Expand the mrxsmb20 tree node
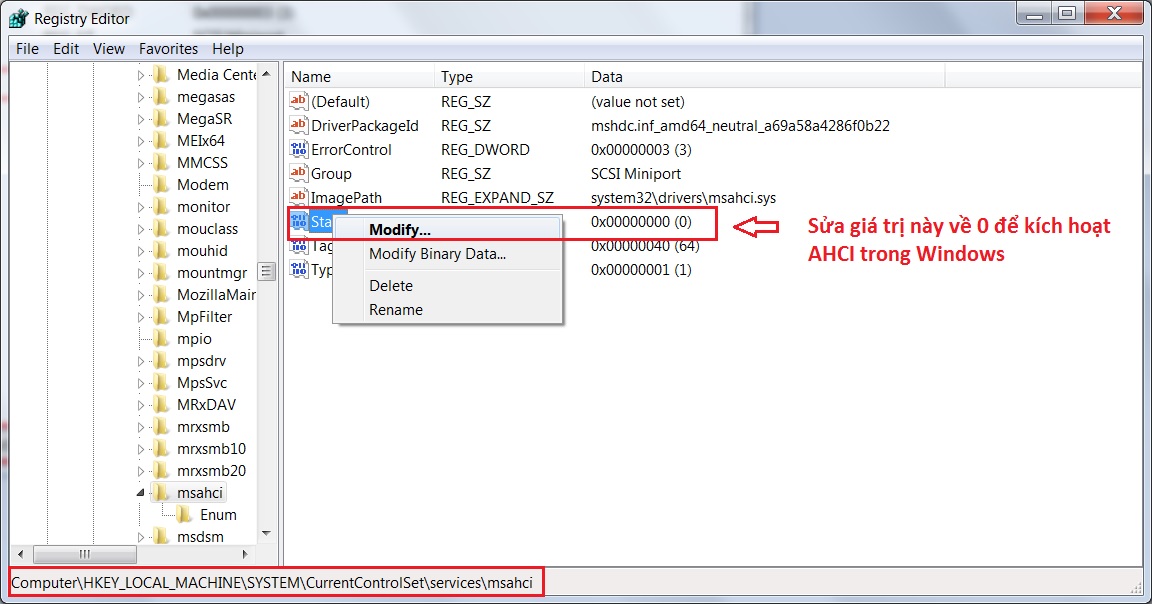 click(140, 471)
